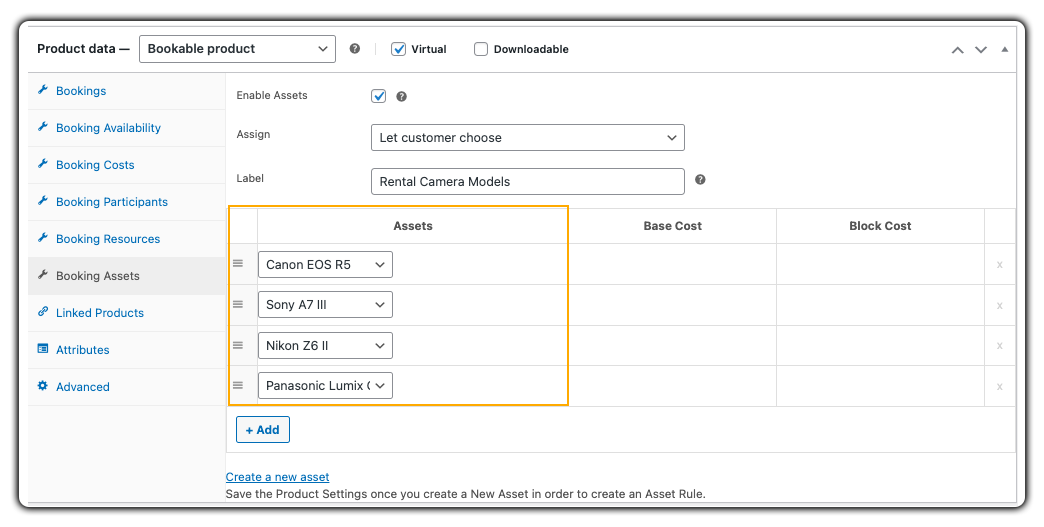Click the help icon next to product type

[x=355, y=49]
